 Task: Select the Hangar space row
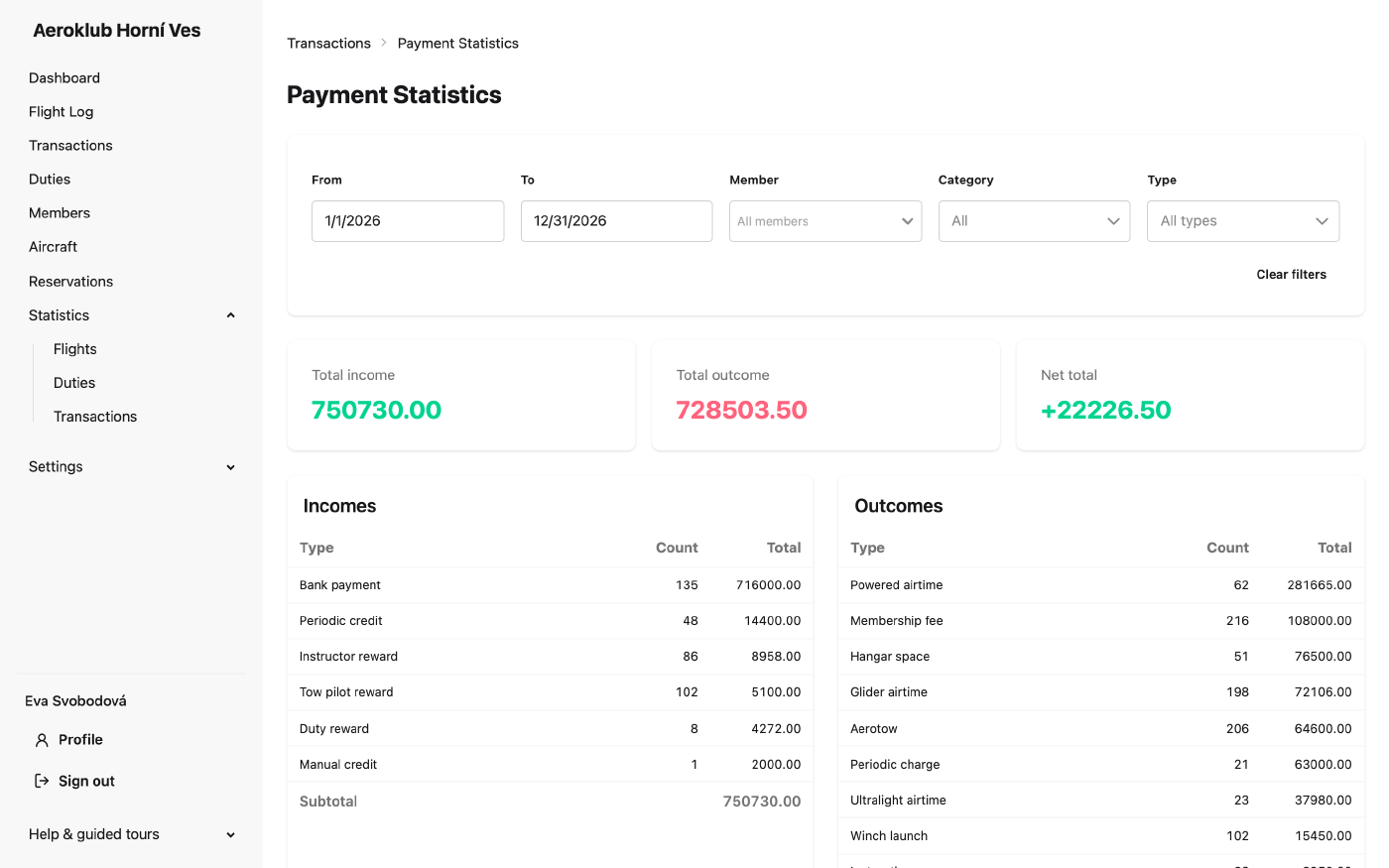pos(1101,657)
